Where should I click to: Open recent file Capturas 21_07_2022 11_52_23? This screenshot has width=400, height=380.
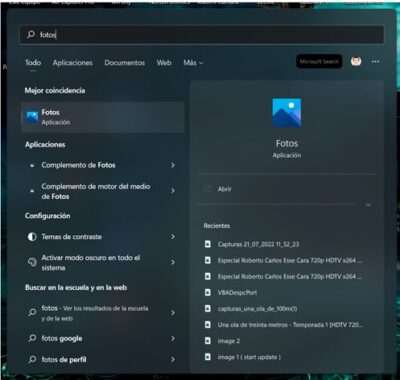coord(258,244)
